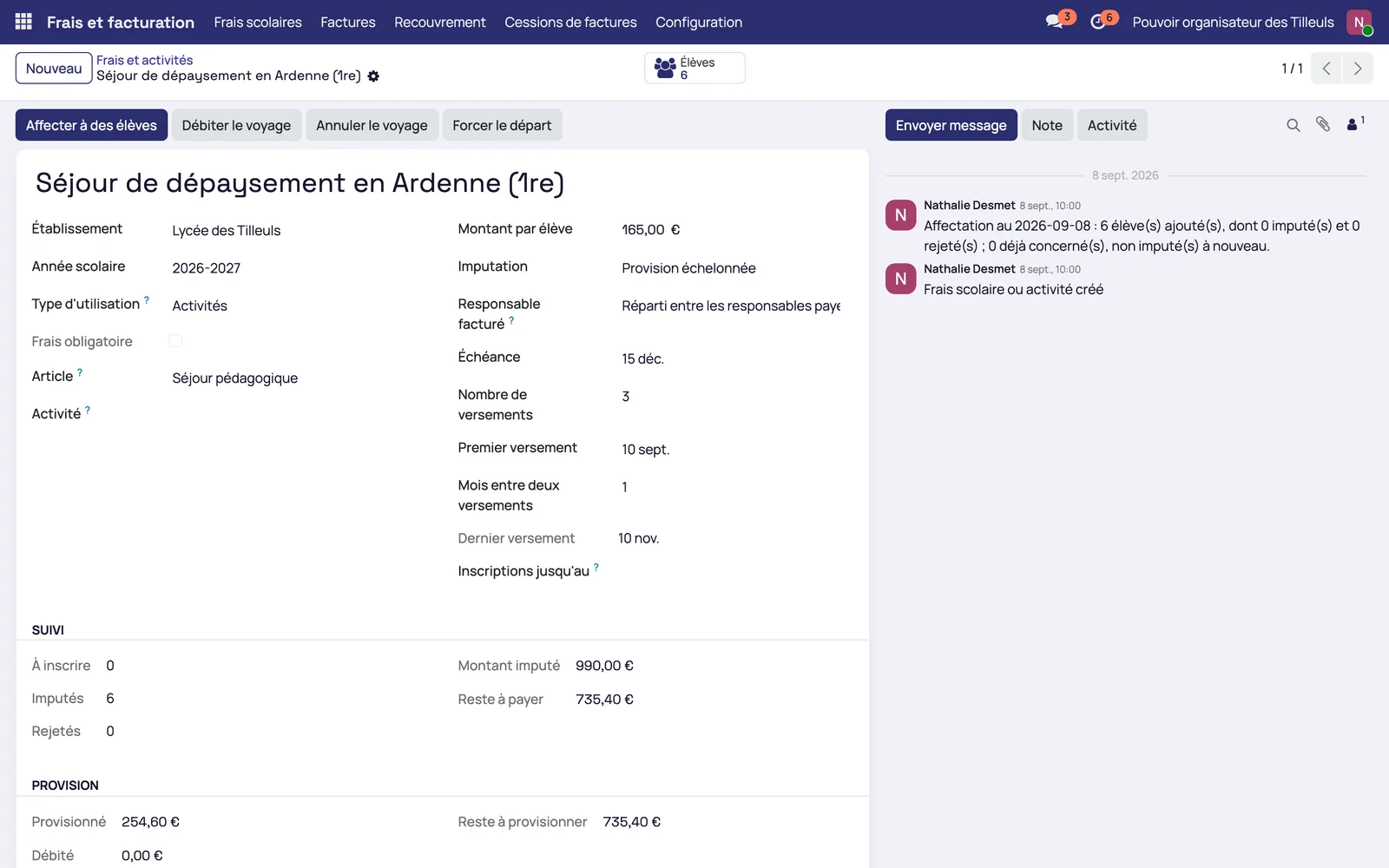
Task: Follow the Frais et activités breadcrumb link
Action: pyautogui.click(x=145, y=60)
